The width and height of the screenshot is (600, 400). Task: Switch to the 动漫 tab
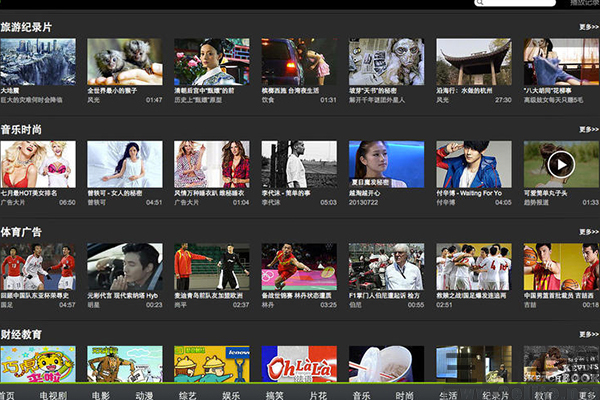(144, 395)
